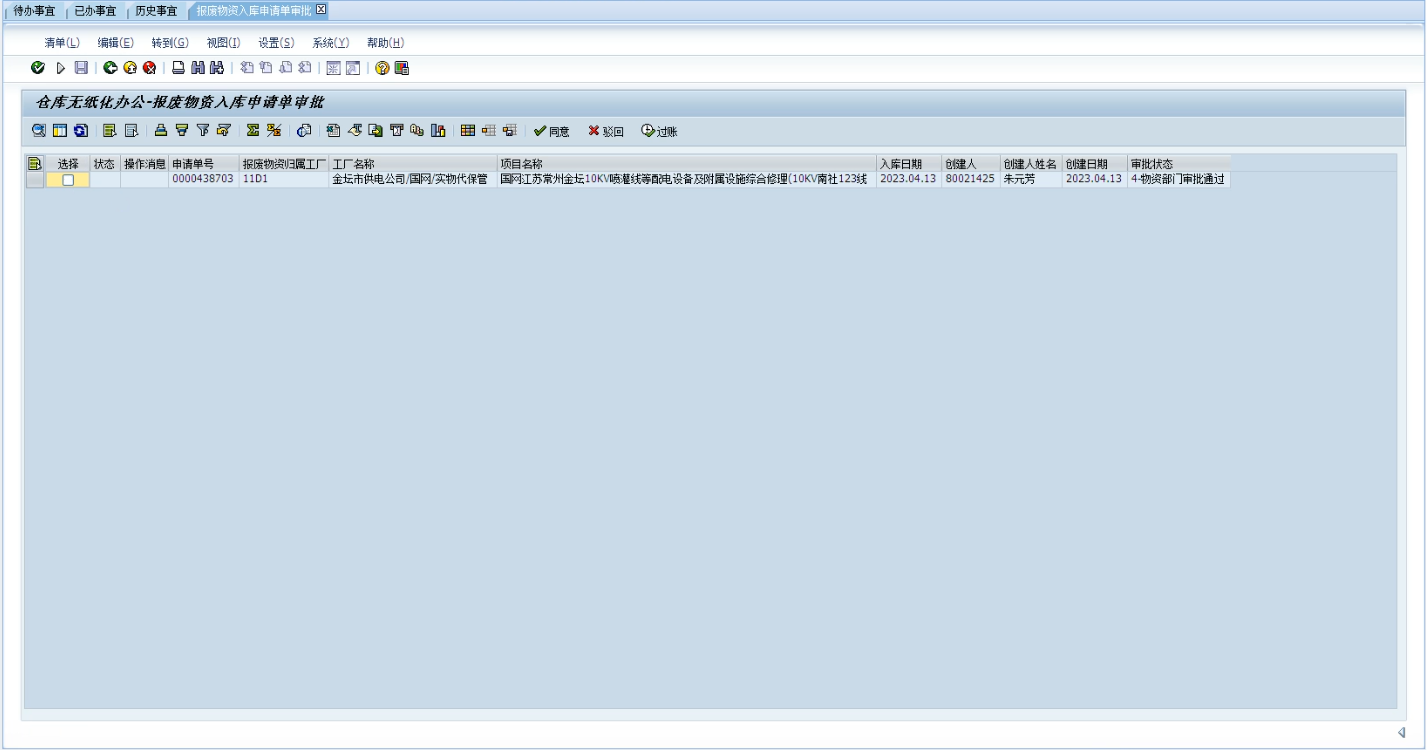Viewport: 1427px width, 750px height.
Task: Click the Print icon in toolbar
Action: point(178,68)
